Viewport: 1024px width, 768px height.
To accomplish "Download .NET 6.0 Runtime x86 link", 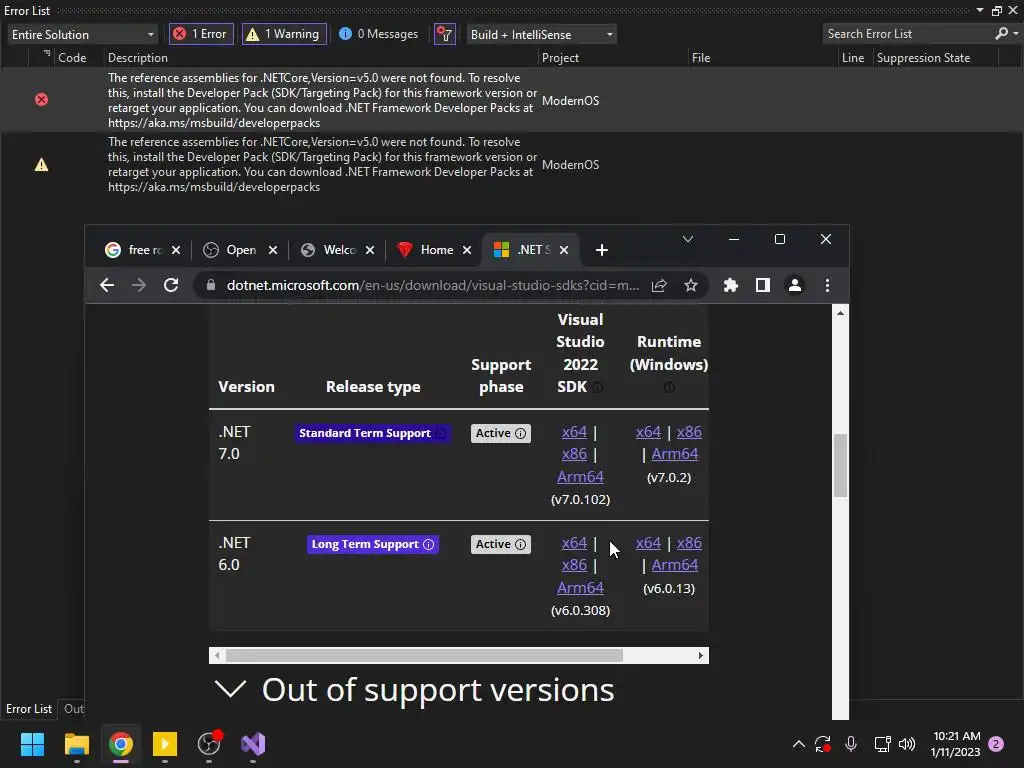I will pos(689,543).
